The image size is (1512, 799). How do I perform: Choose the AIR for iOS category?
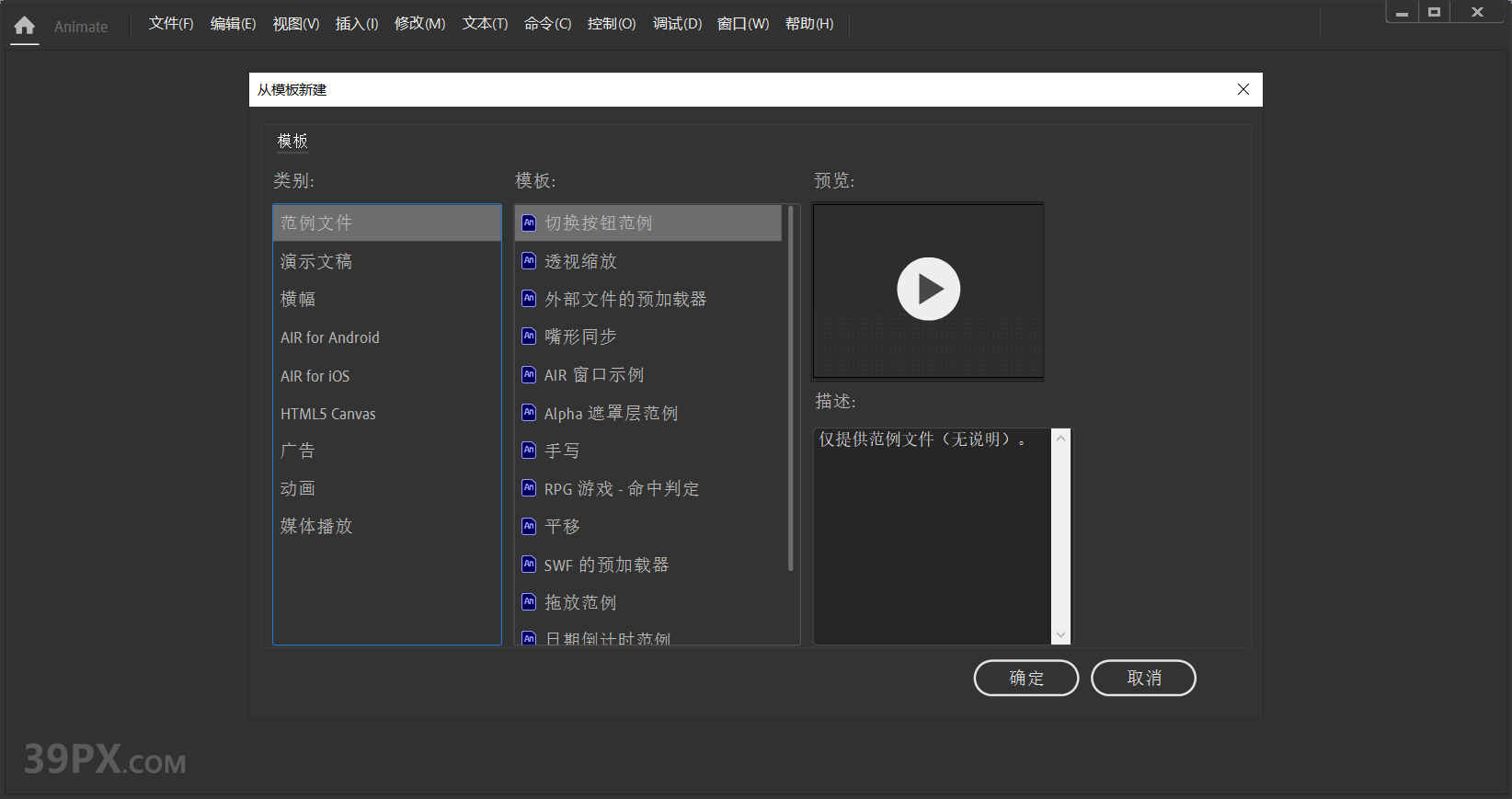coord(387,376)
